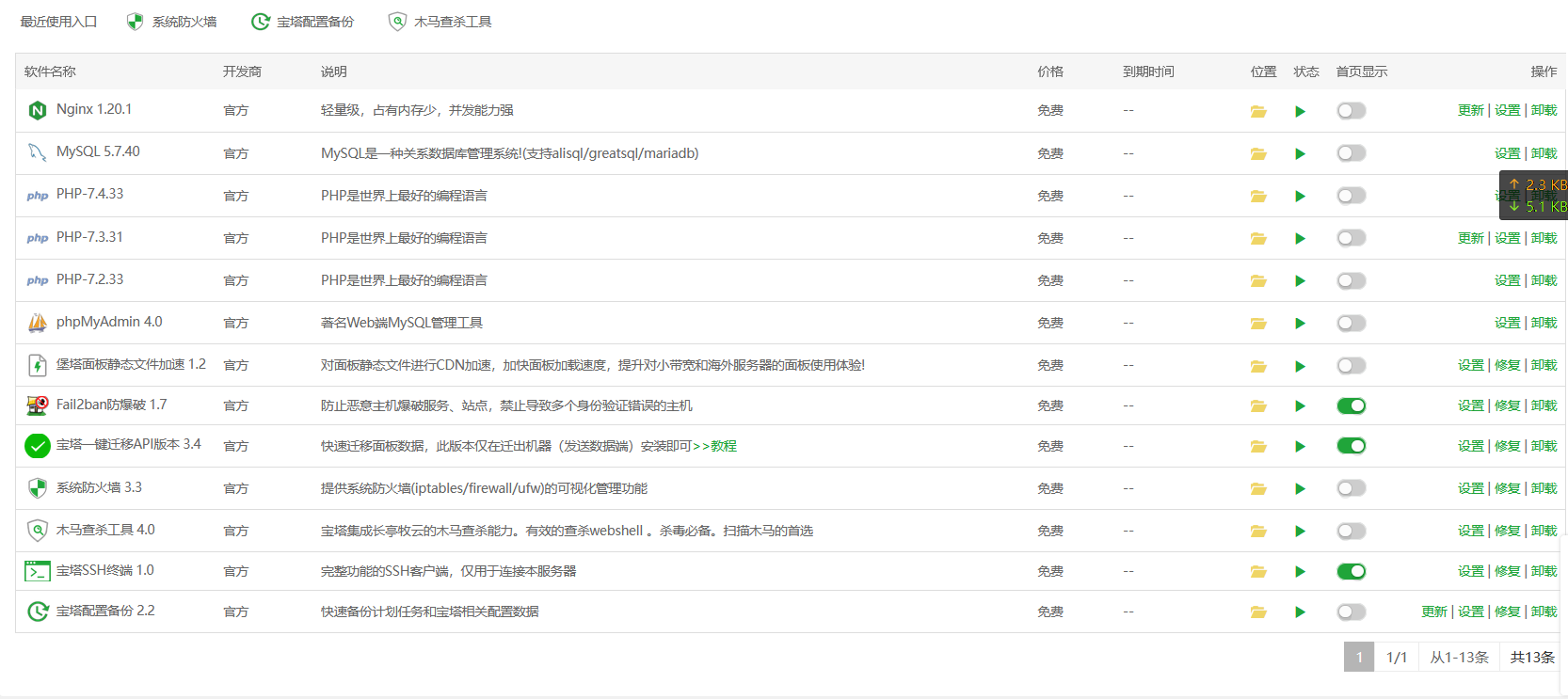Enable homepage display for phpMyAdmin 4.0
The height and width of the screenshot is (699, 1568).
[1351, 323]
